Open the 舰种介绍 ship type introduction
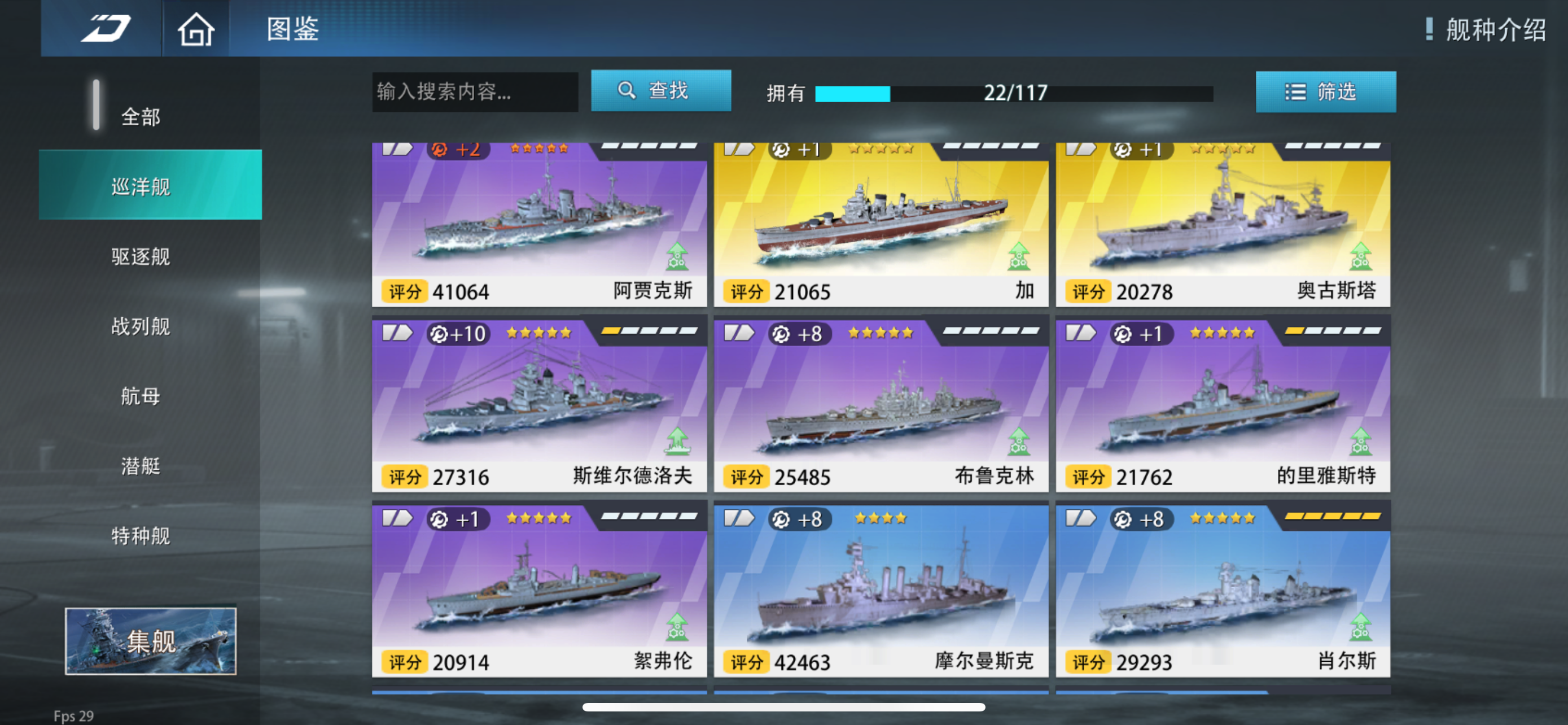The height and width of the screenshot is (725, 1568). coord(1486,29)
